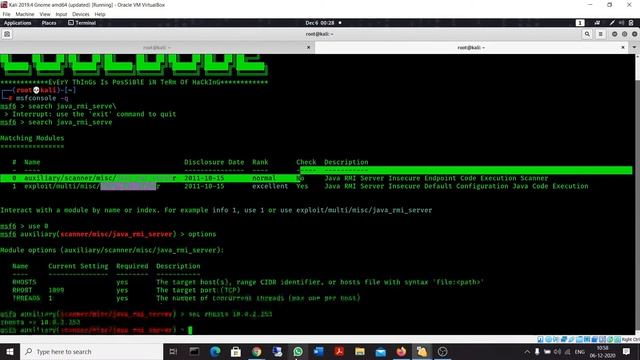The image size is (640, 360).
Task: Click the RPORT value 1099
Action: click(56, 290)
